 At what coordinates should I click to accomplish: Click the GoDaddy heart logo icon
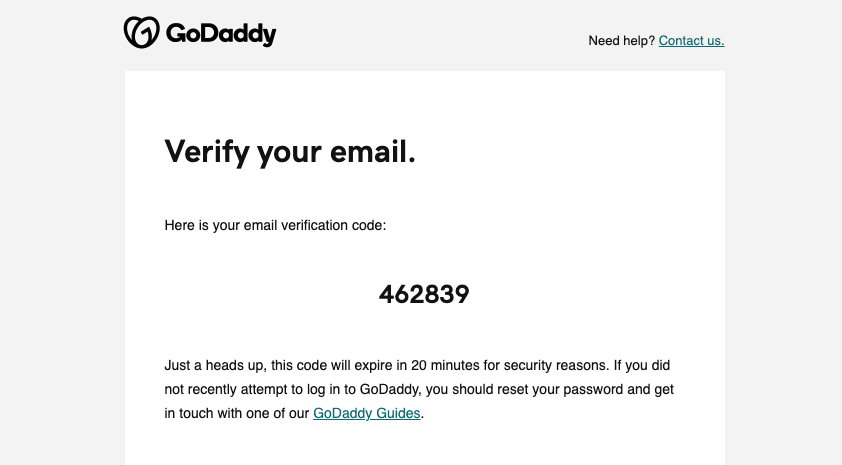(x=141, y=32)
